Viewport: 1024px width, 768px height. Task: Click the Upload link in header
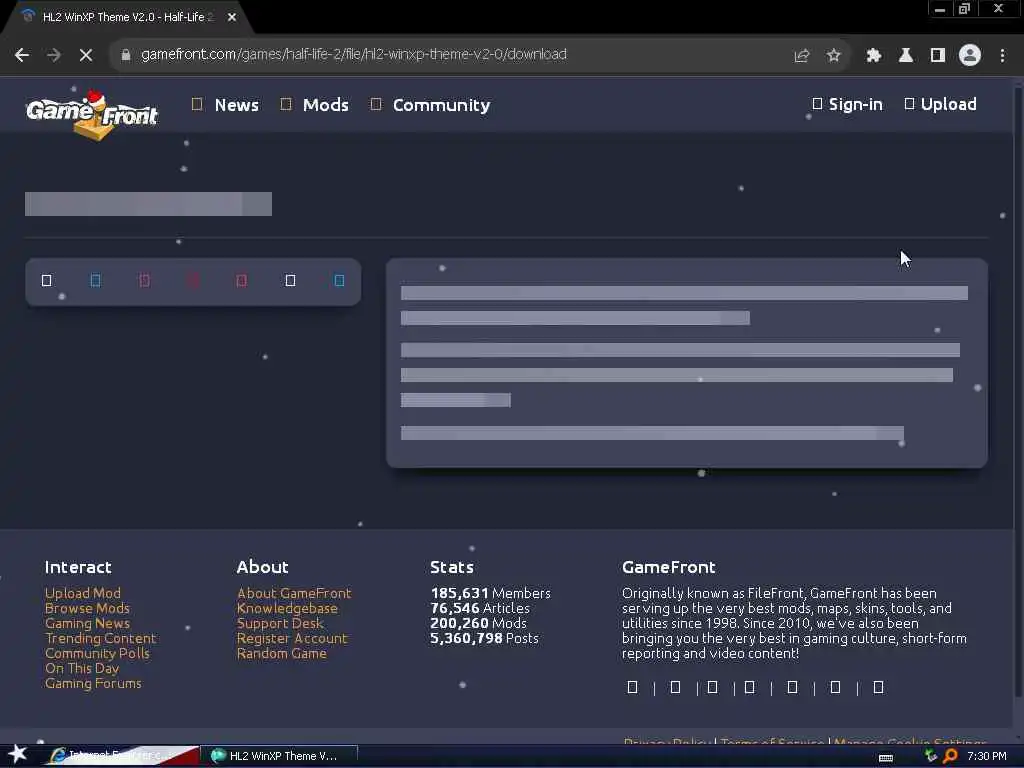coord(940,104)
